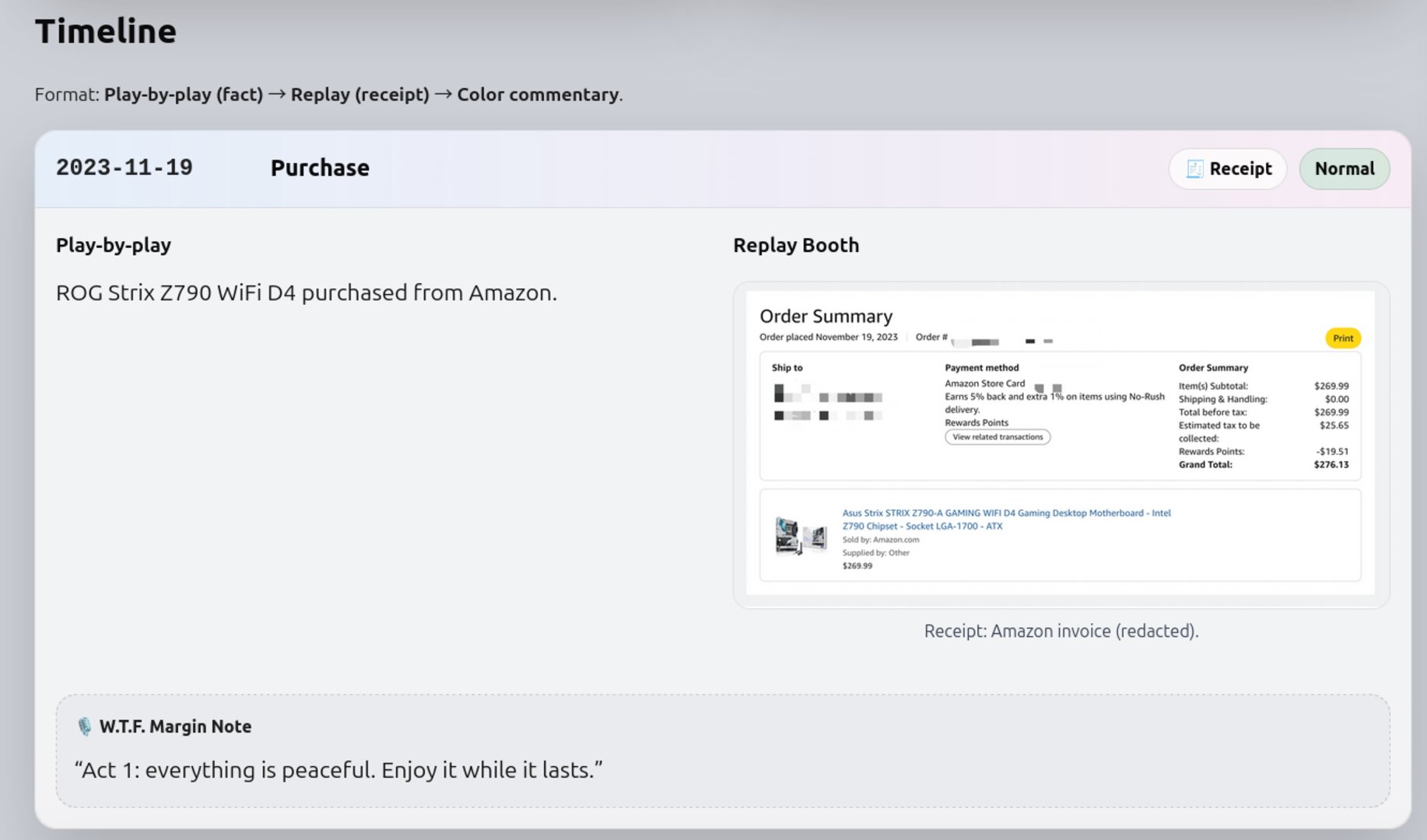The width and height of the screenshot is (1427, 840).
Task: Click the Print button on the Order Summary
Action: 1342,338
